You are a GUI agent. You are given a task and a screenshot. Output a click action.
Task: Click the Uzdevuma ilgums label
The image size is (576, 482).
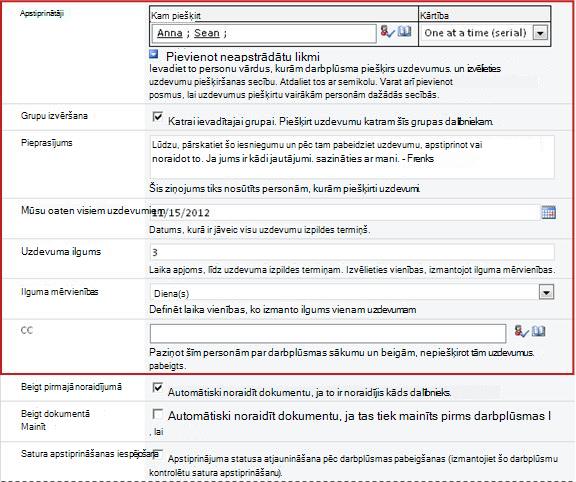(x=61, y=252)
